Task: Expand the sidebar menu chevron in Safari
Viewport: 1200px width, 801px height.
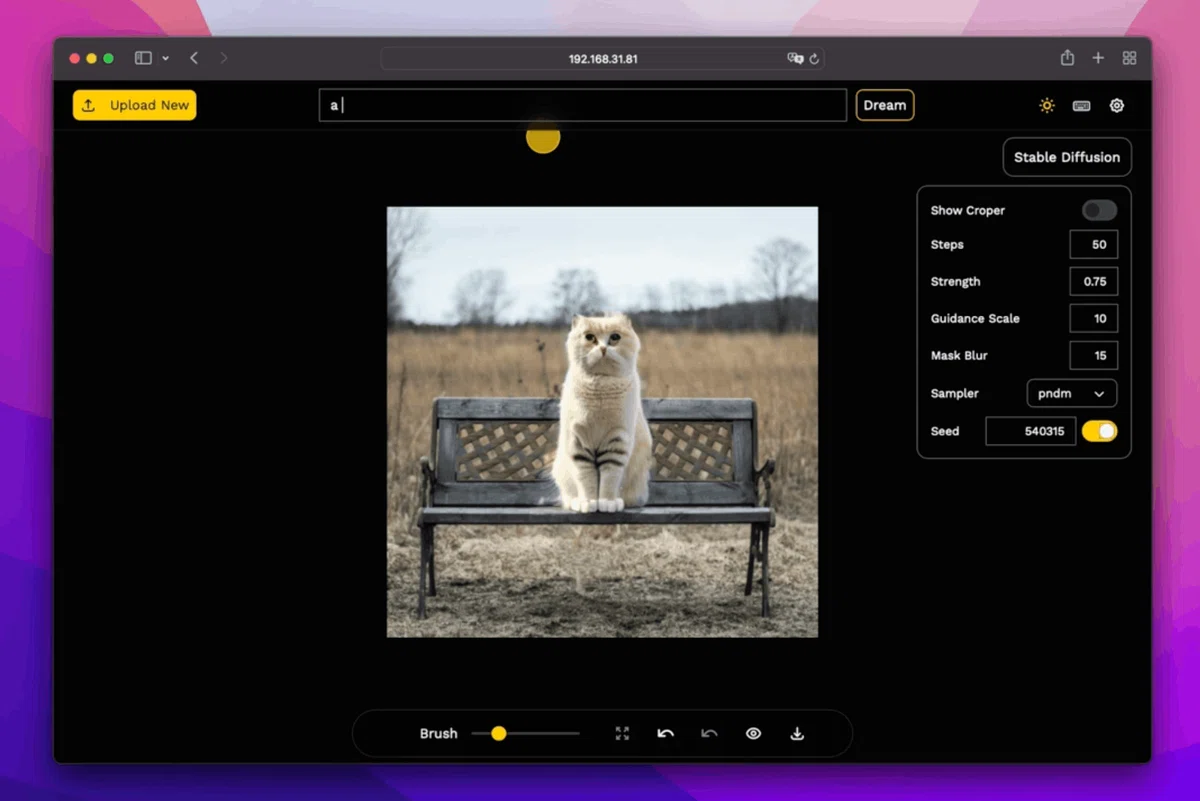Action: click(165, 58)
